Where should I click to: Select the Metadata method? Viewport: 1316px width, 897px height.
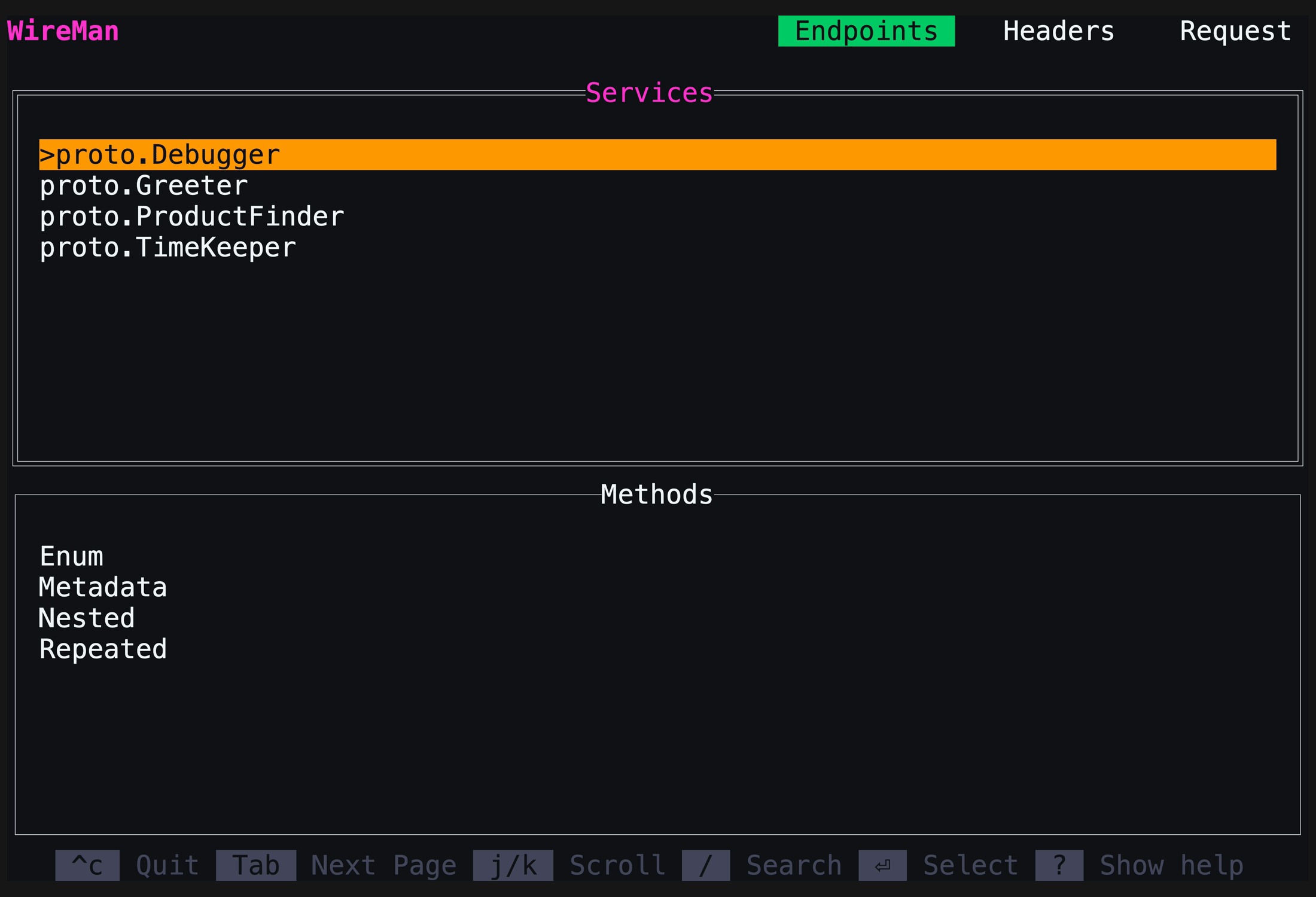[x=103, y=587]
